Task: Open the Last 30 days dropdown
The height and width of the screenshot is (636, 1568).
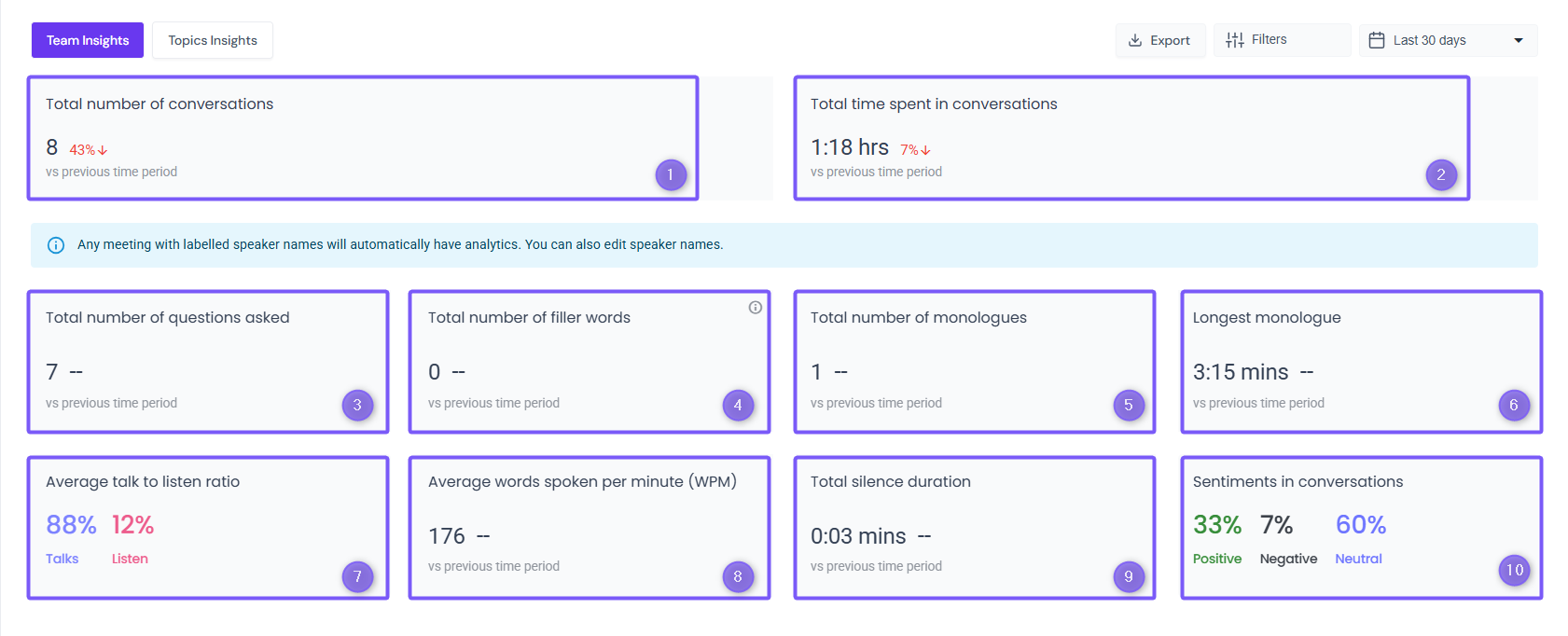Action: pyautogui.click(x=1447, y=40)
